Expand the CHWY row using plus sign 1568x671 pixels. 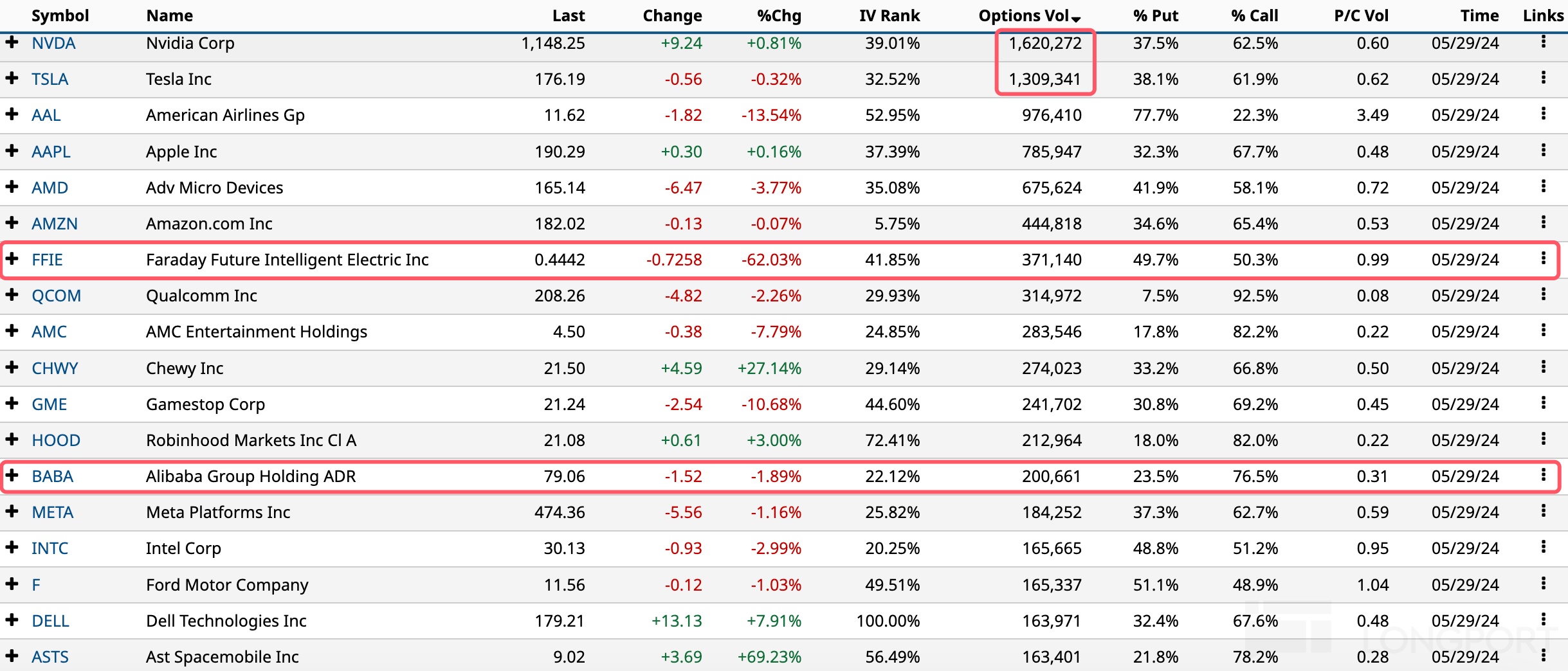pos(12,368)
